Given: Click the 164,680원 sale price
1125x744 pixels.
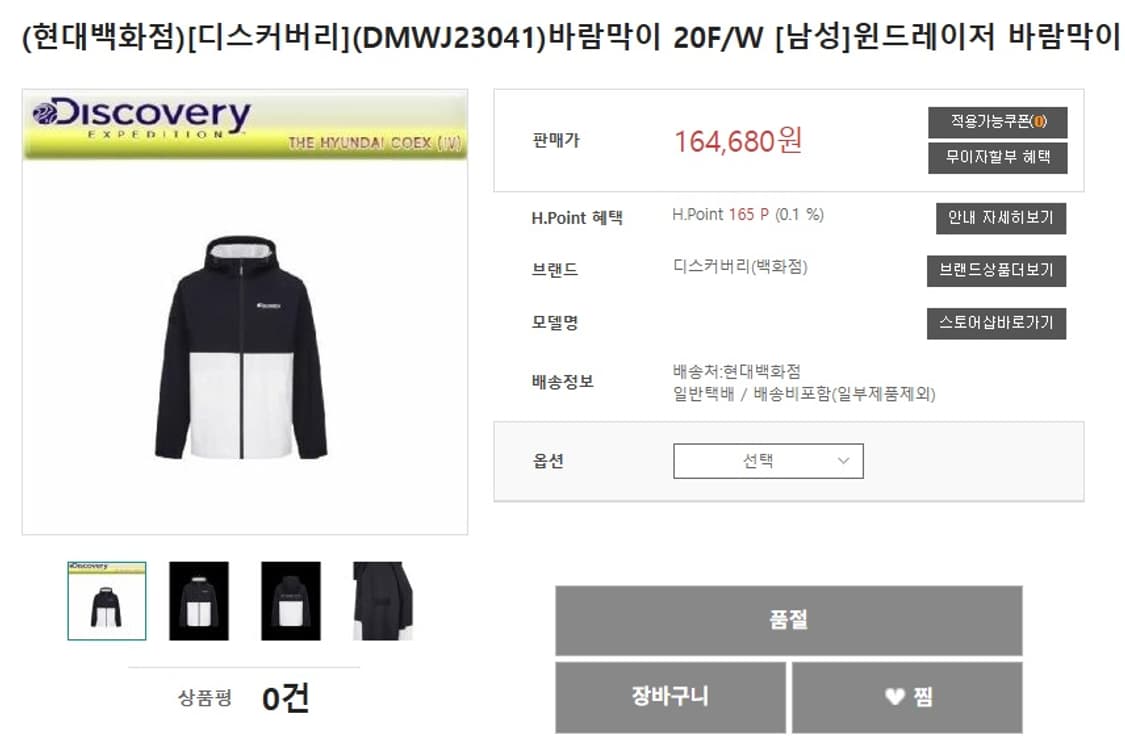Looking at the screenshot, I should tap(738, 141).
